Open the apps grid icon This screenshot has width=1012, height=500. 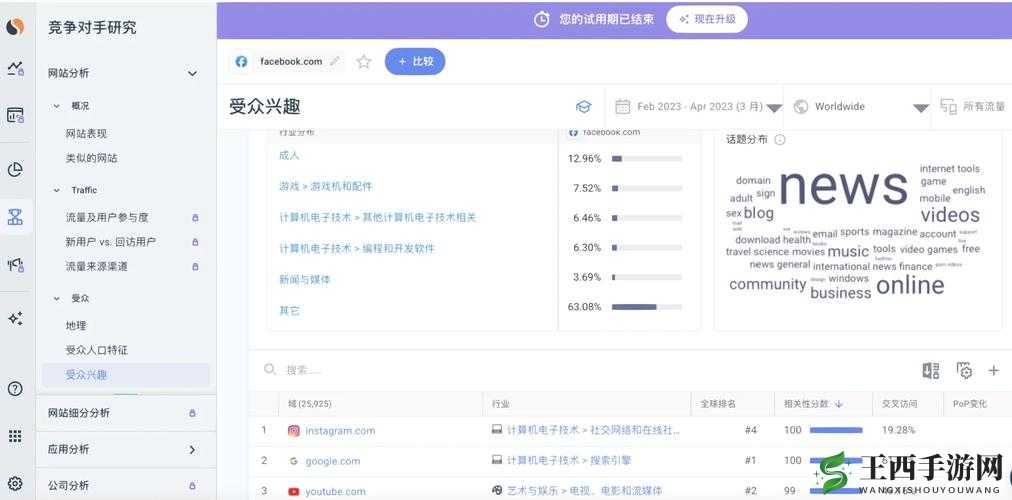click(x=15, y=436)
